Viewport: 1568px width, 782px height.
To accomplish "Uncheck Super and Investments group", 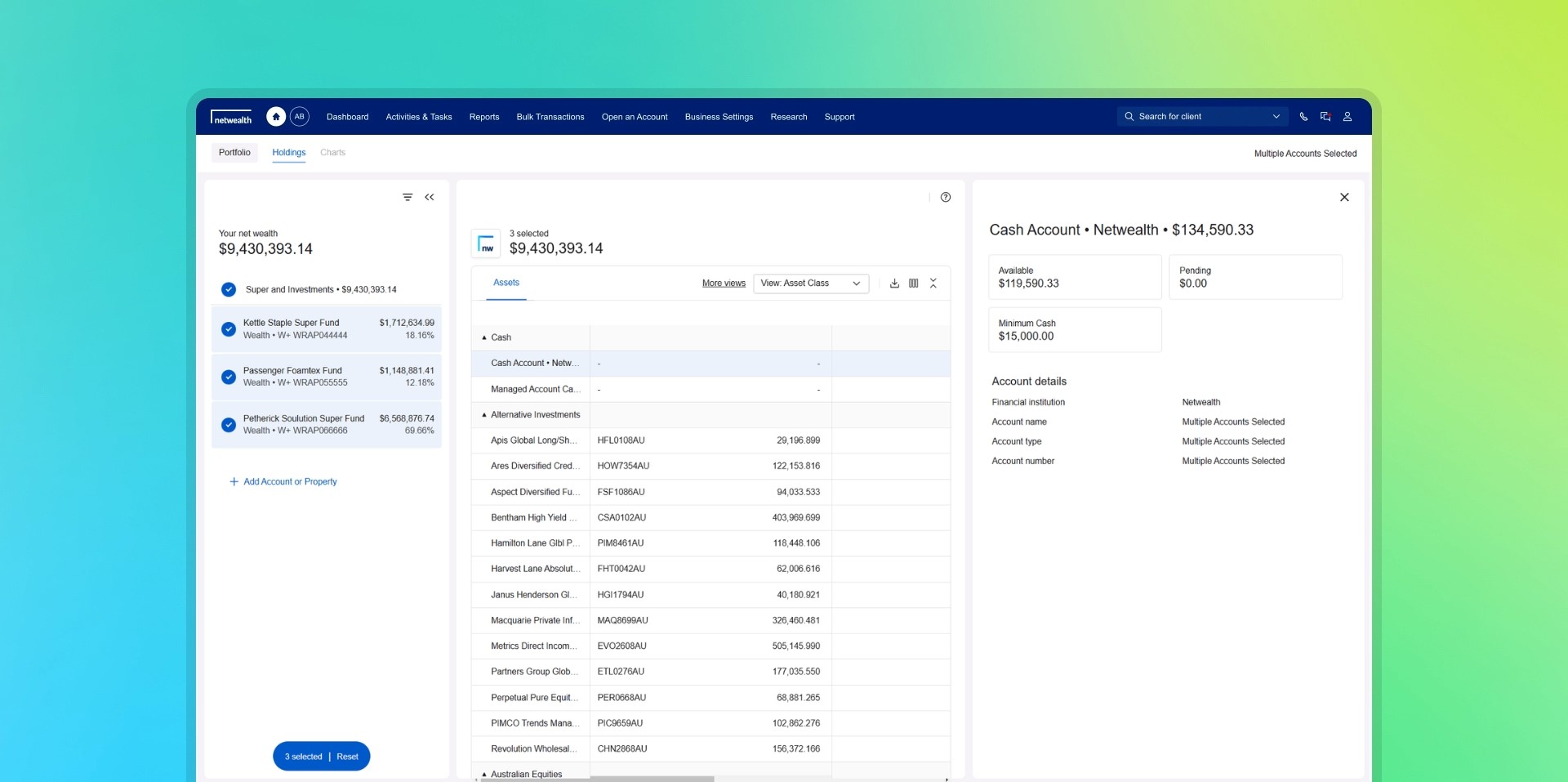I will [x=229, y=289].
